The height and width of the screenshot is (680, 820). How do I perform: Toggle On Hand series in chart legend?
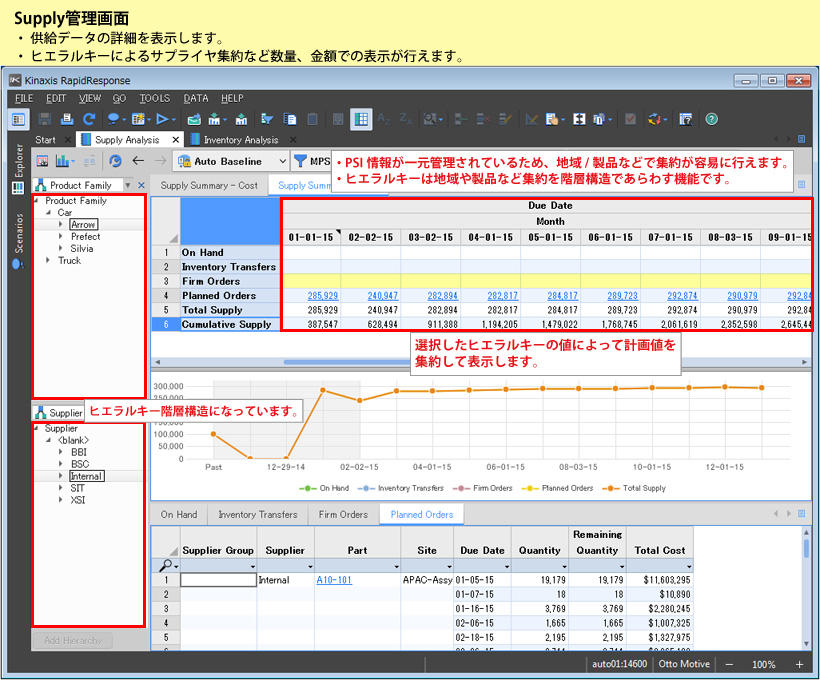(x=326, y=489)
